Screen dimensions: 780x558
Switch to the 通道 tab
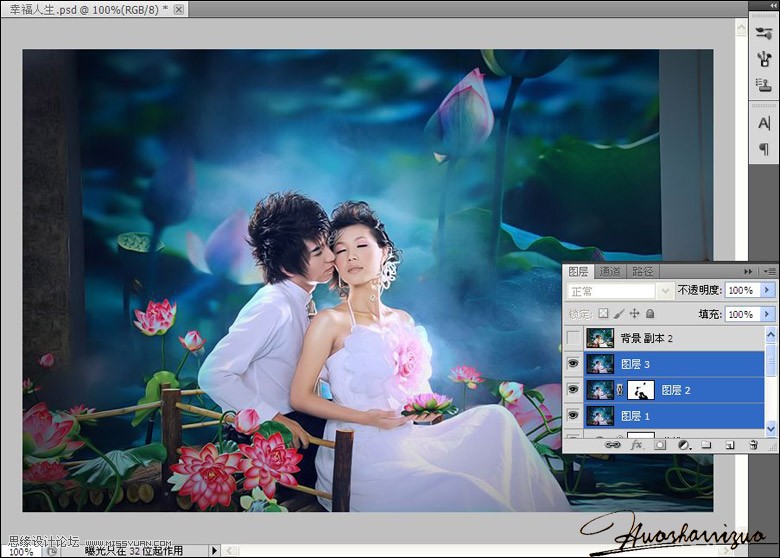coord(609,272)
